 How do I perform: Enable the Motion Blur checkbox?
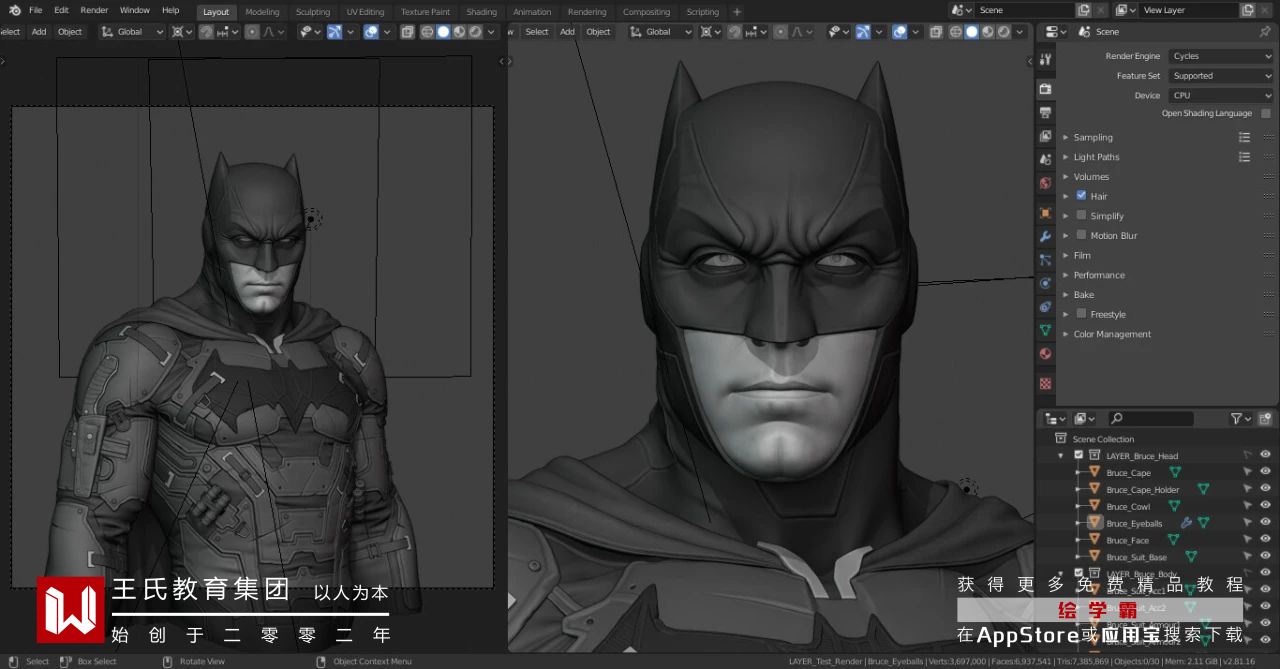pyautogui.click(x=1081, y=235)
